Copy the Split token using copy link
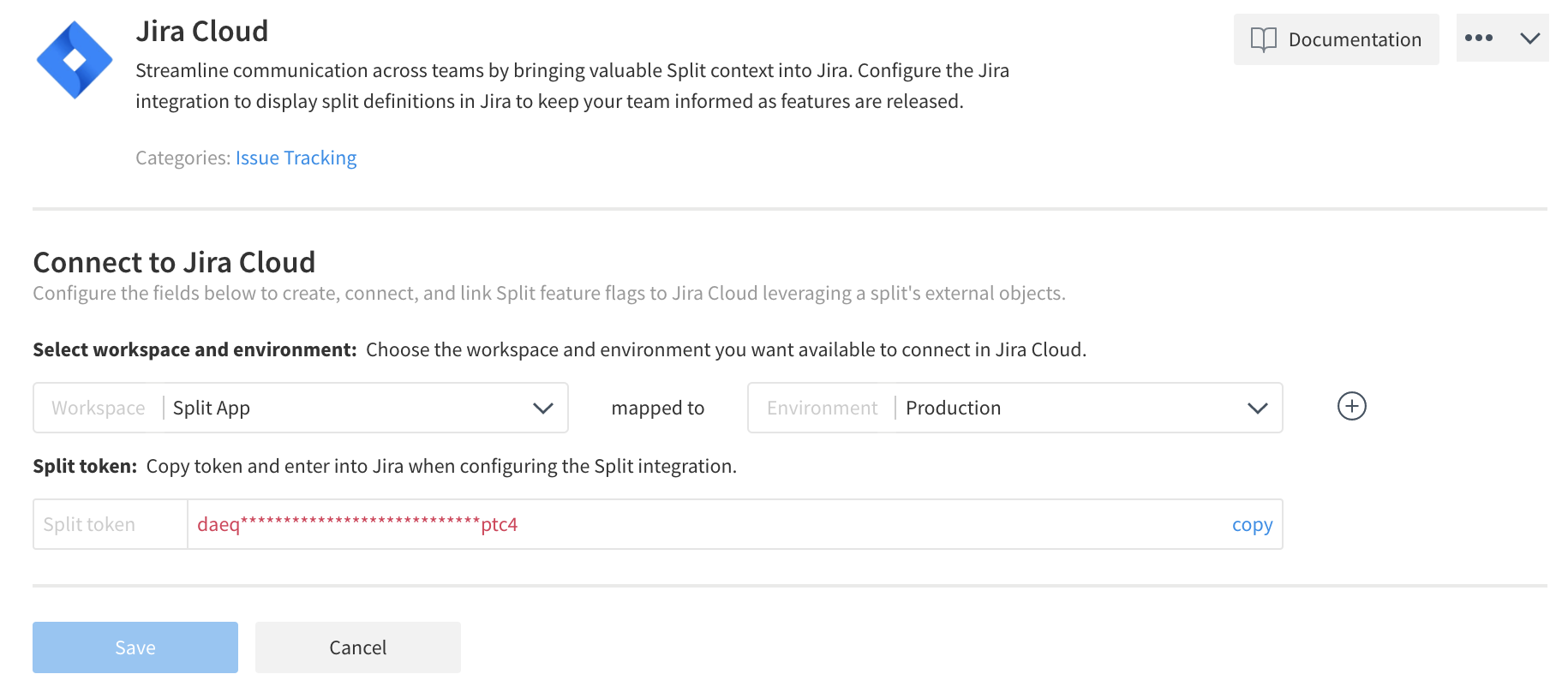 click(x=1252, y=524)
